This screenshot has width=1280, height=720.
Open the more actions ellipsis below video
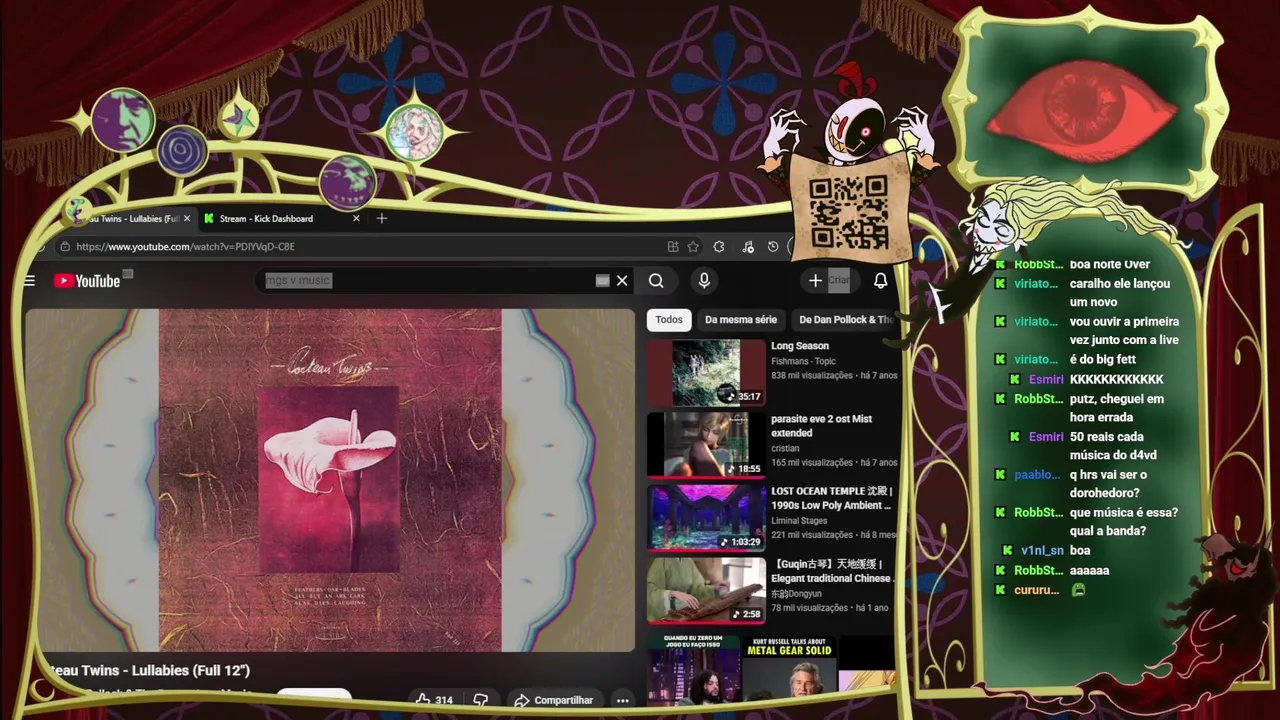point(622,700)
